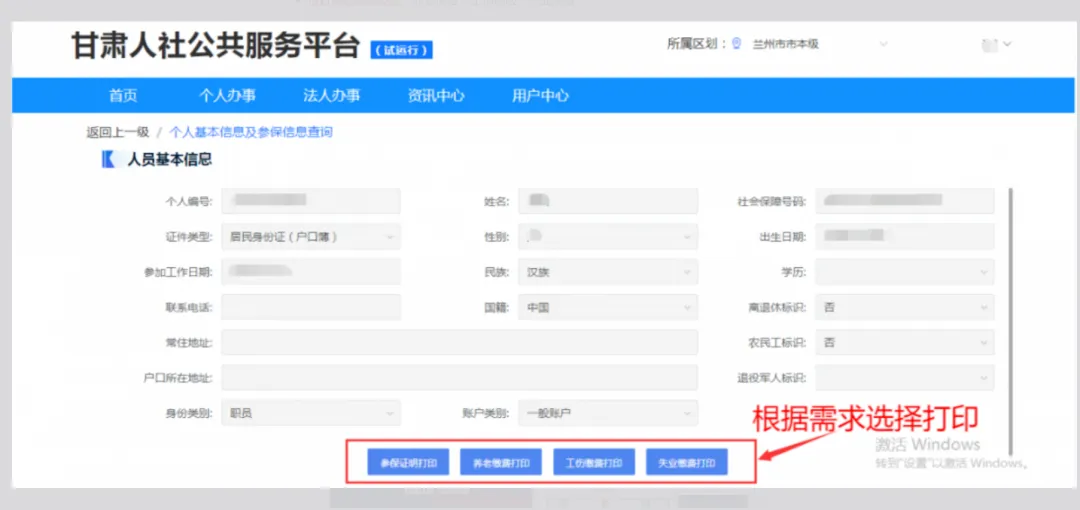Open the 民族 dropdown showing 汉族
Image resolution: width=1080 pixels, height=510 pixels.
[608, 272]
